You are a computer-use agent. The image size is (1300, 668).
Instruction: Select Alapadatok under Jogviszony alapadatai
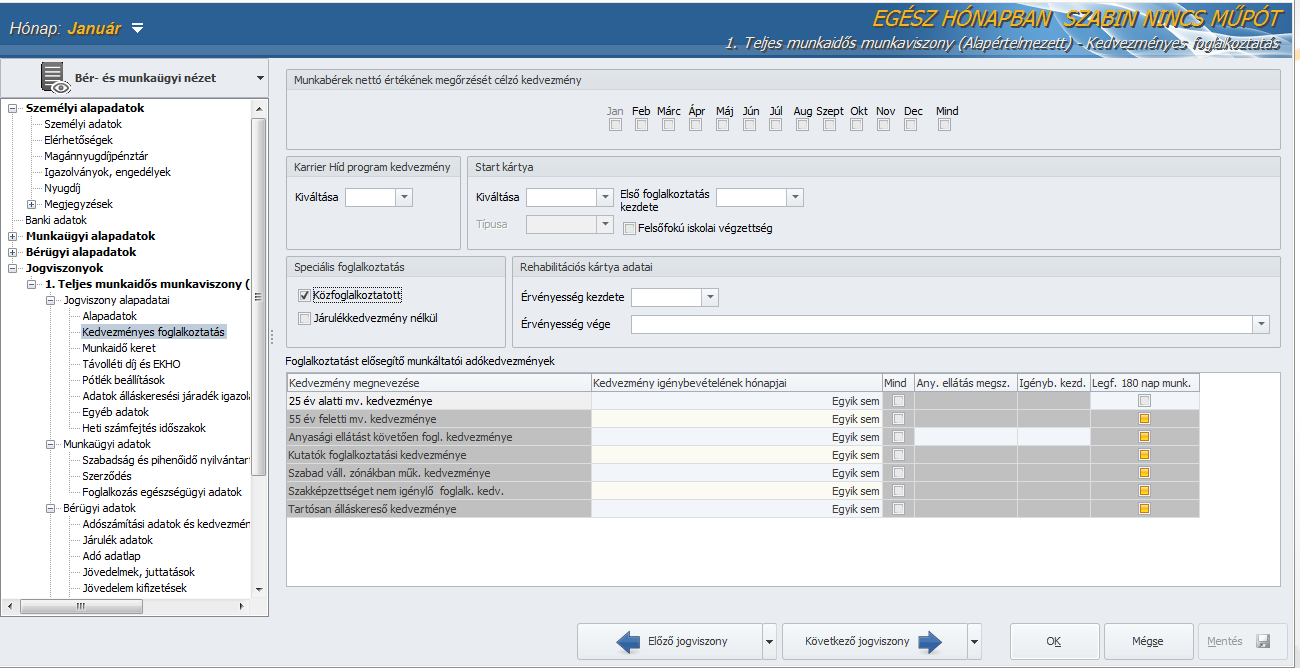[109, 316]
